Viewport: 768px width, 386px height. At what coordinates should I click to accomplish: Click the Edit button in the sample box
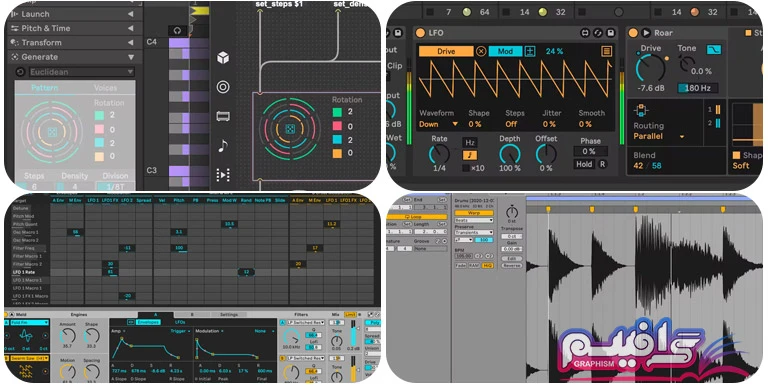(x=511, y=258)
